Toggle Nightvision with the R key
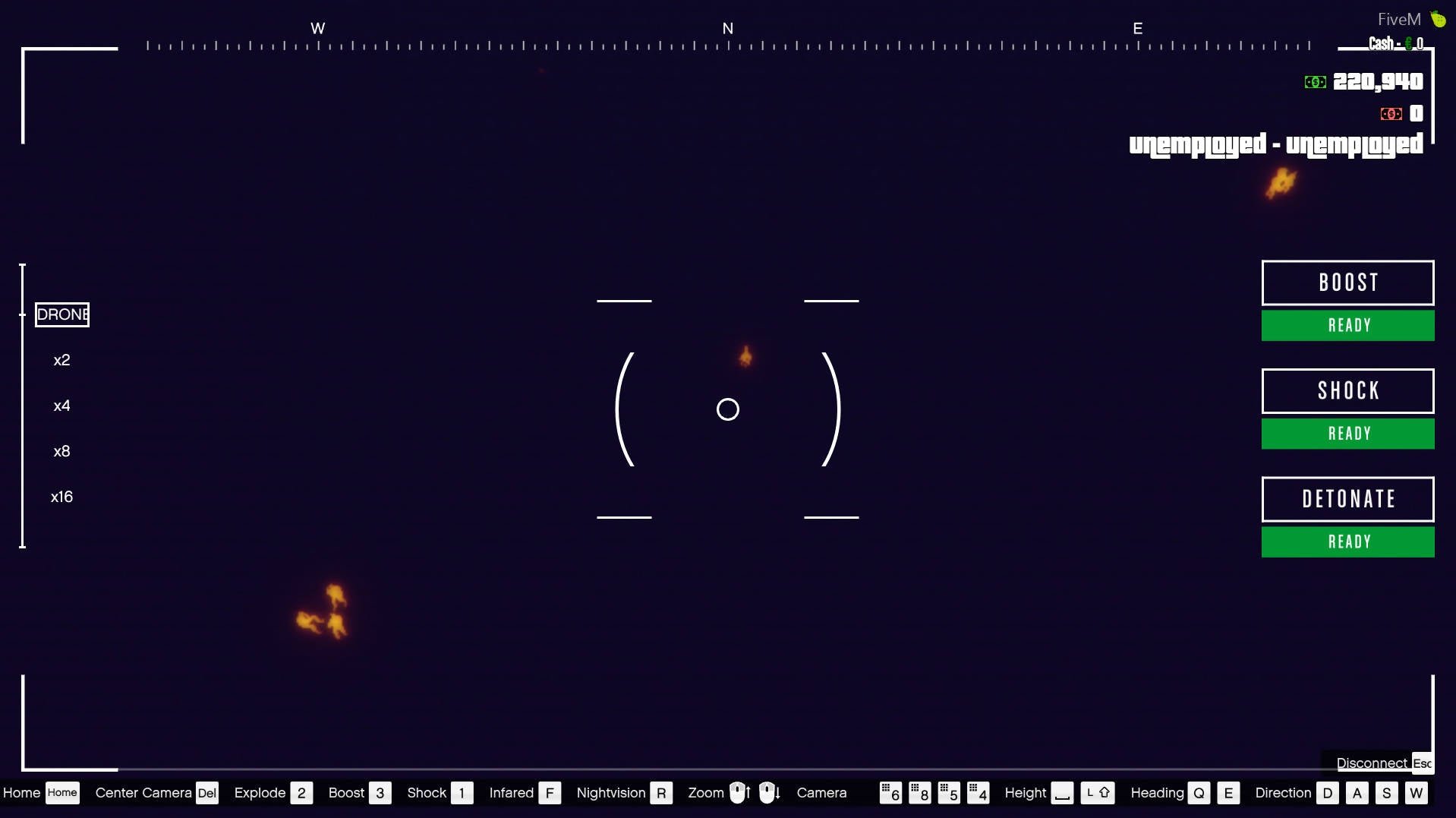This screenshot has height=818, width=1456. (x=661, y=793)
